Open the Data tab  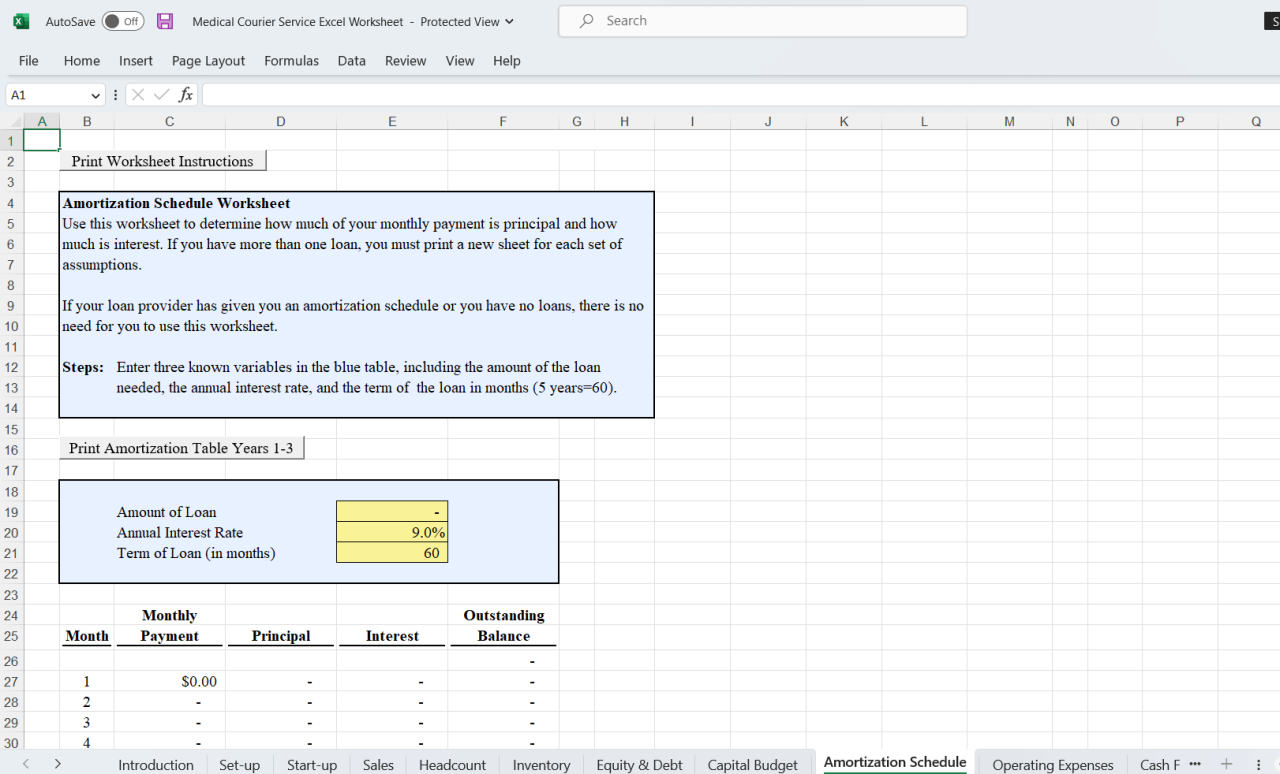tap(351, 61)
